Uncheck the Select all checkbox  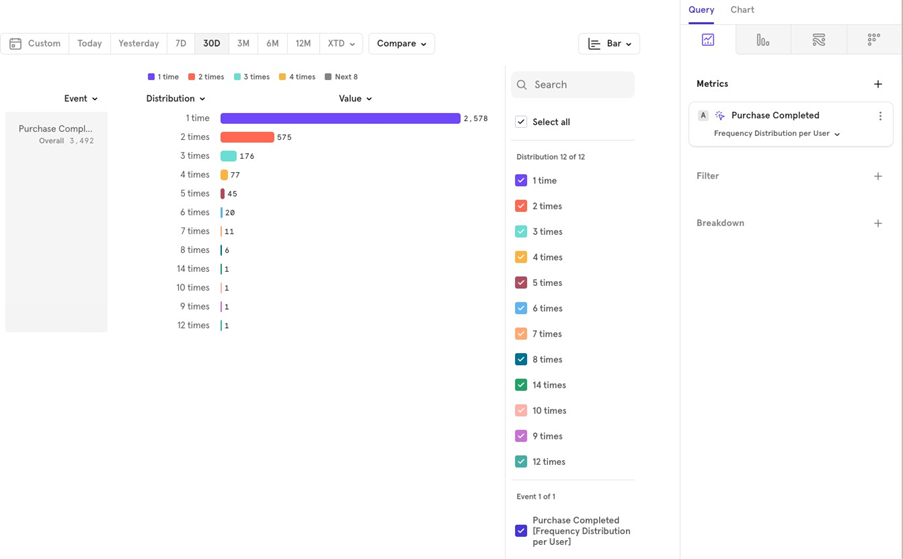[x=521, y=122]
